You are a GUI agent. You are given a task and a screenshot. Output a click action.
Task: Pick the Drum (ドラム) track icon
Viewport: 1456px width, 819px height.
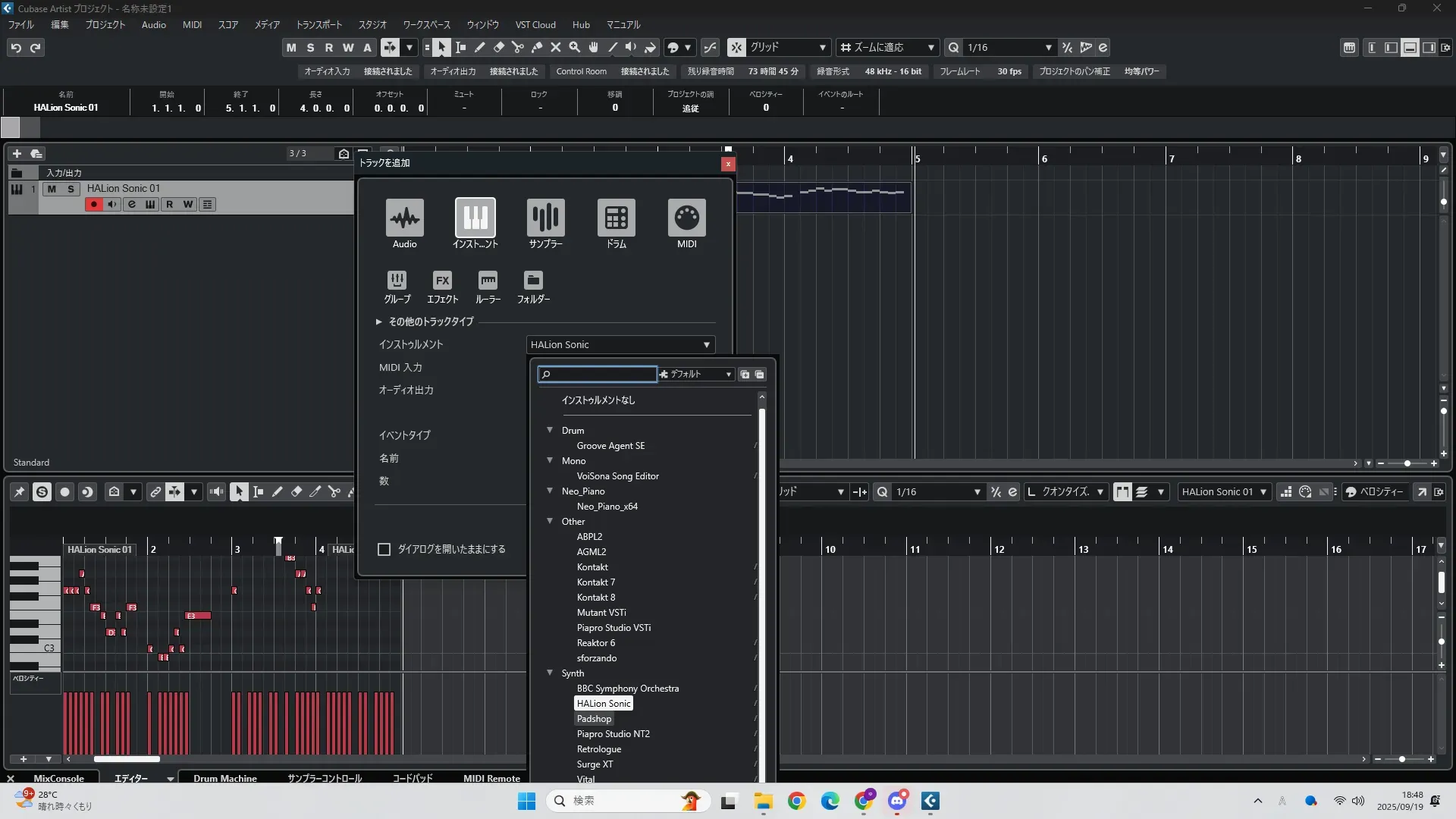[616, 218]
